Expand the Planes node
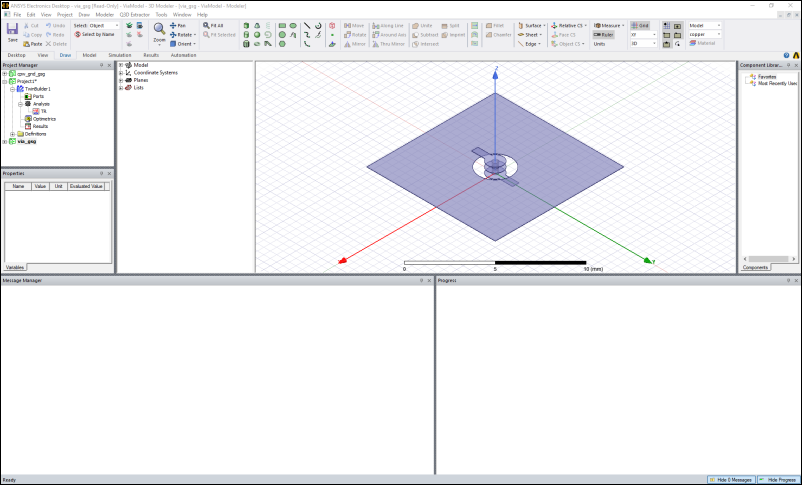The image size is (802, 485). pyautogui.click(x=121, y=80)
